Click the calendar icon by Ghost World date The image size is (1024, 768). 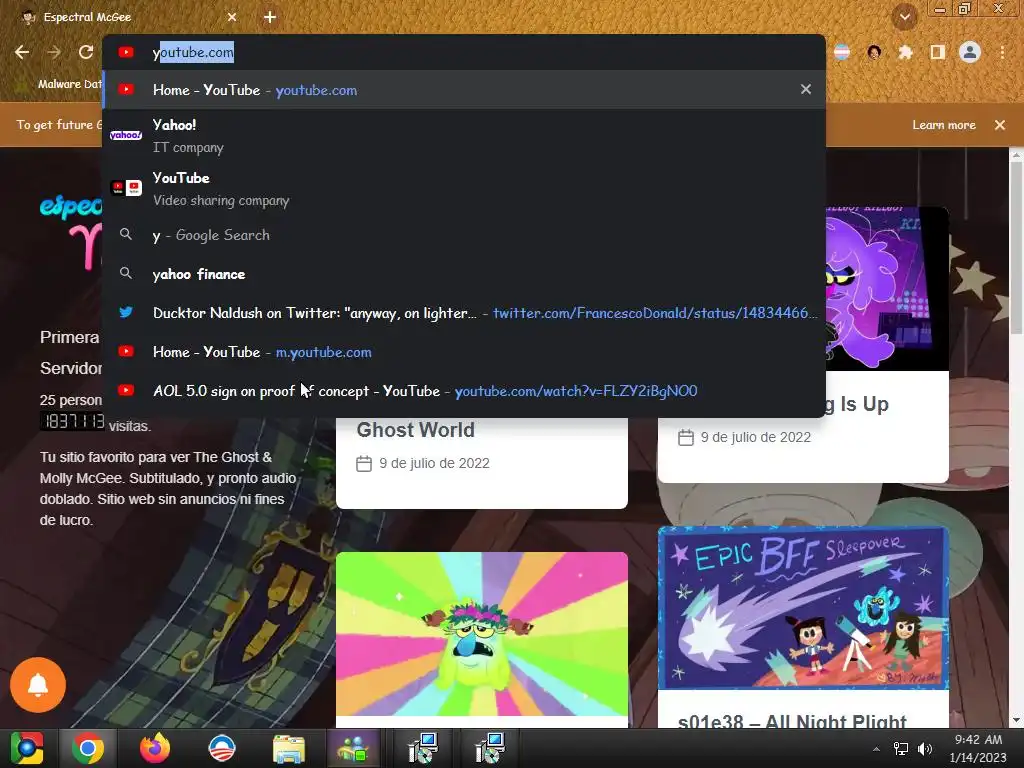click(x=364, y=464)
